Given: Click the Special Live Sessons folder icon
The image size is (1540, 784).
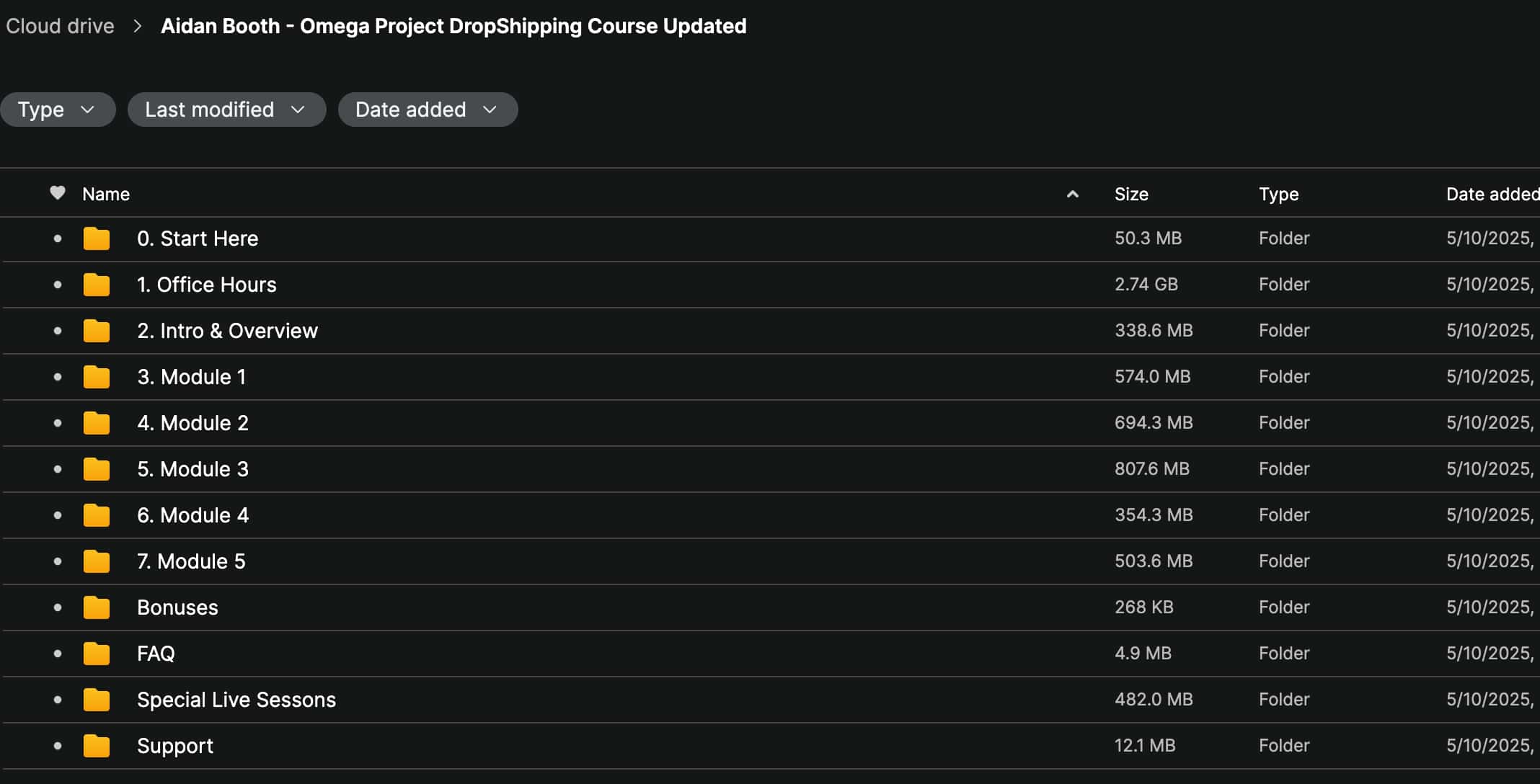Looking at the screenshot, I should pos(97,700).
